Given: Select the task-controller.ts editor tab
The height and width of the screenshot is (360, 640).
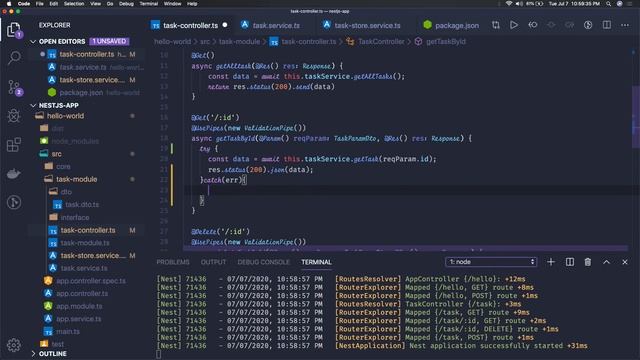Looking at the screenshot, I should coord(190,25).
